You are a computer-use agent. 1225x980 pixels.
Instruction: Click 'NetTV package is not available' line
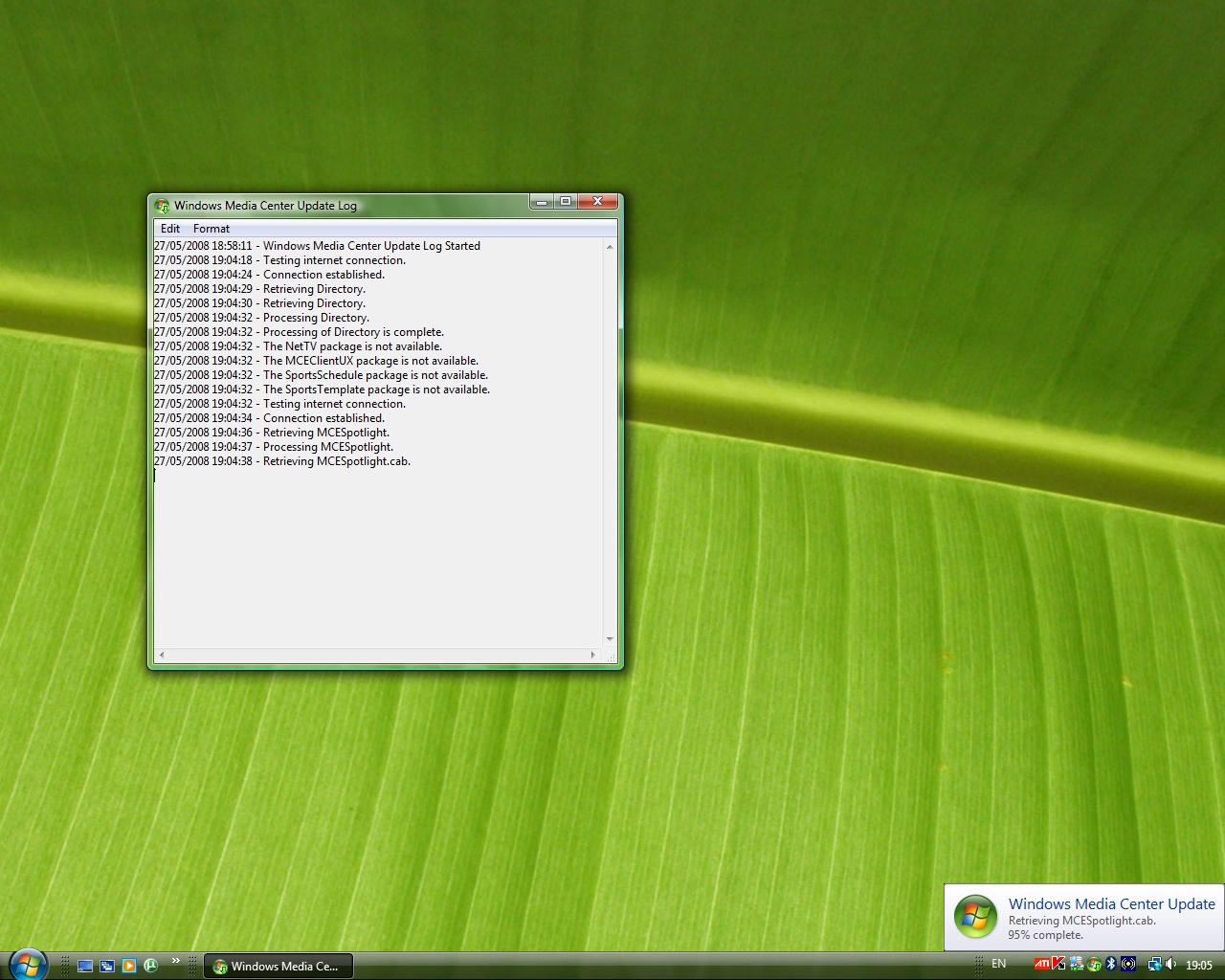pyautogui.click(x=298, y=346)
